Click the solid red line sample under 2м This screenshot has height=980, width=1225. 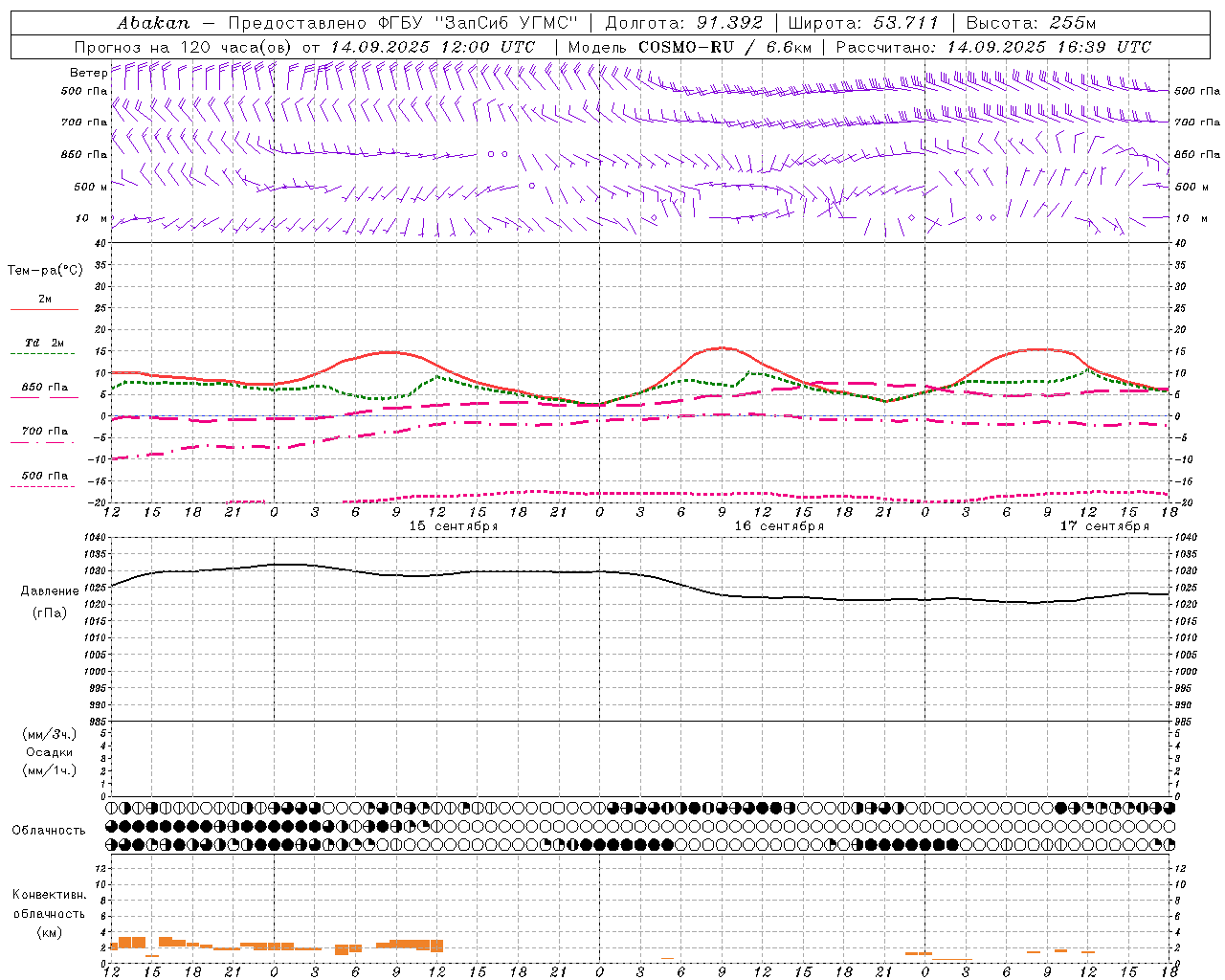click(44, 309)
